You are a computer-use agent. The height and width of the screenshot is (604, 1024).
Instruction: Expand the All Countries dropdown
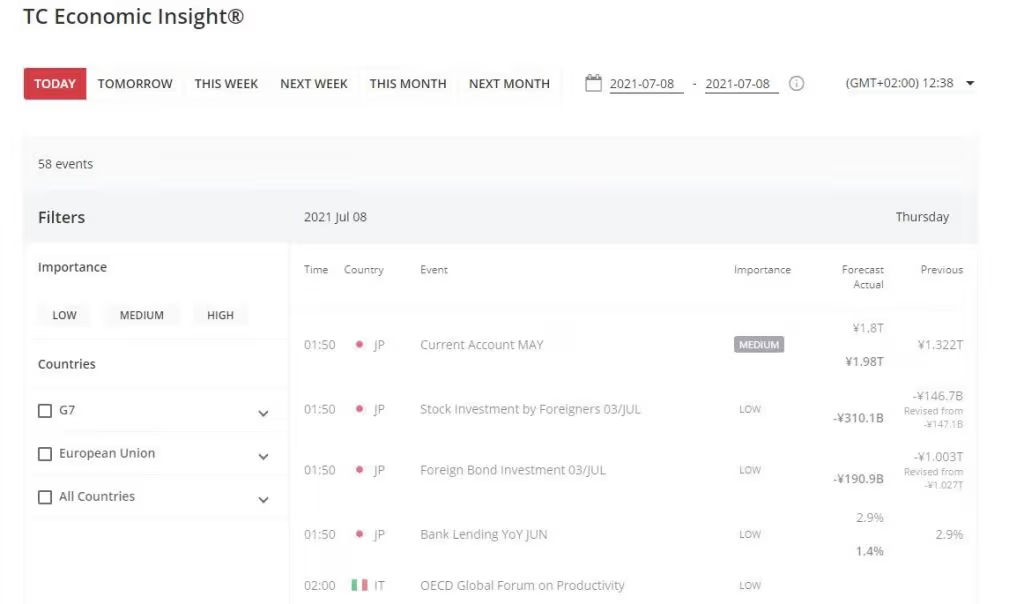[x=263, y=498]
